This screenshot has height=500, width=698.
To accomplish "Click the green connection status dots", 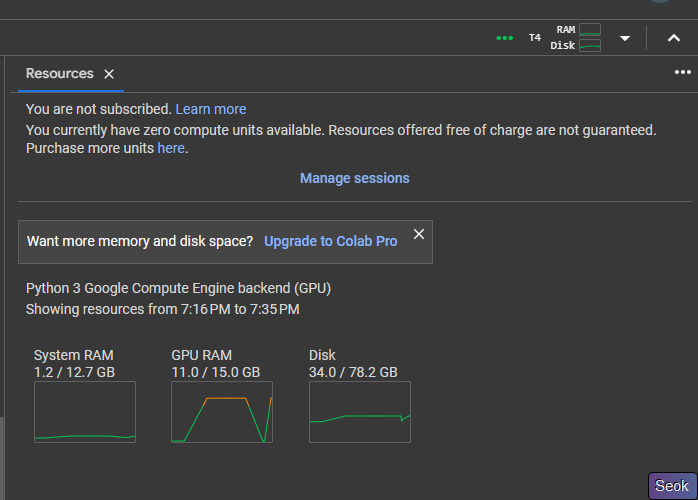I will click(x=505, y=38).
